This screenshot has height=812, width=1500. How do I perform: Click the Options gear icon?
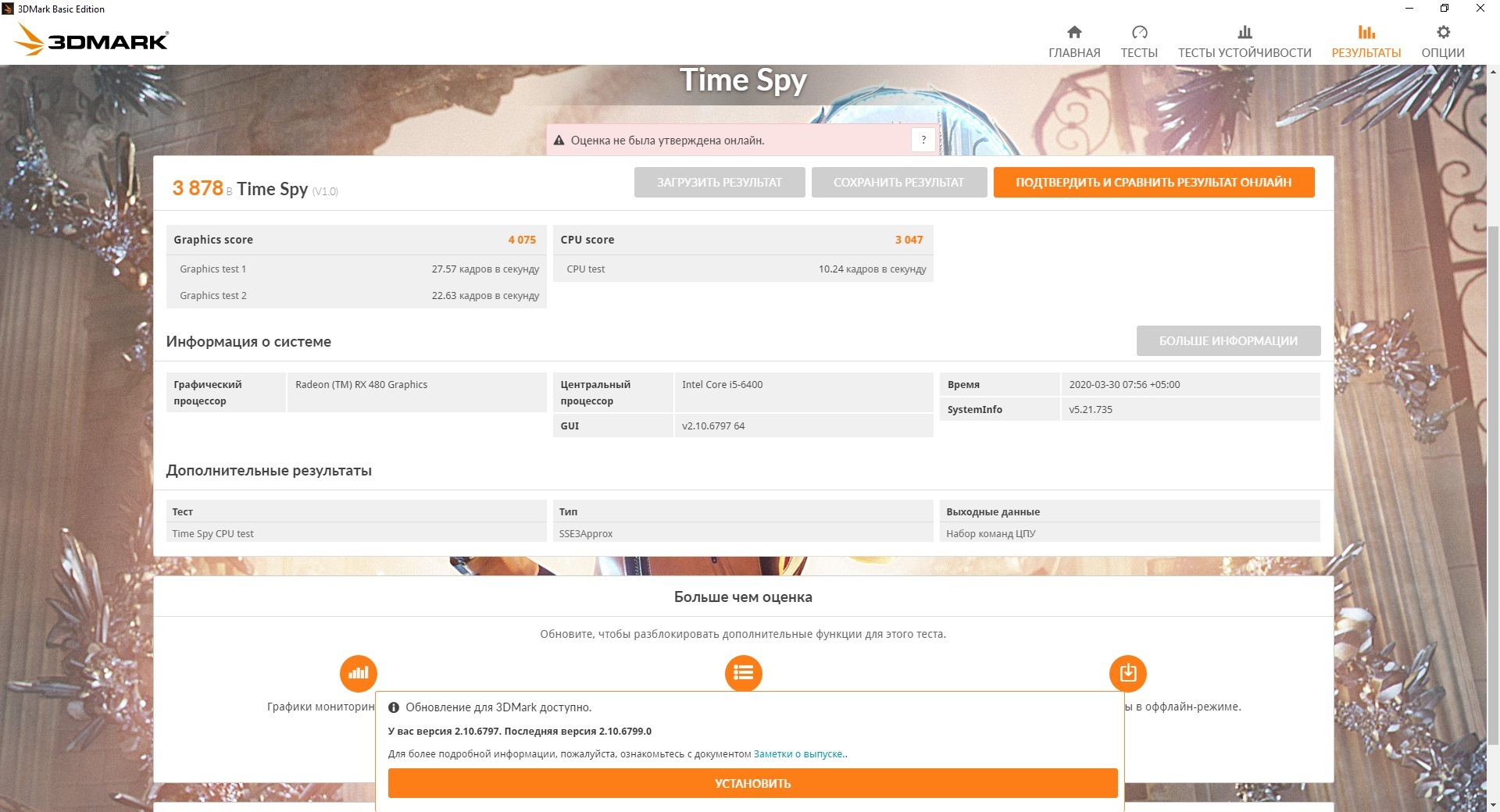click(1443, 32)
